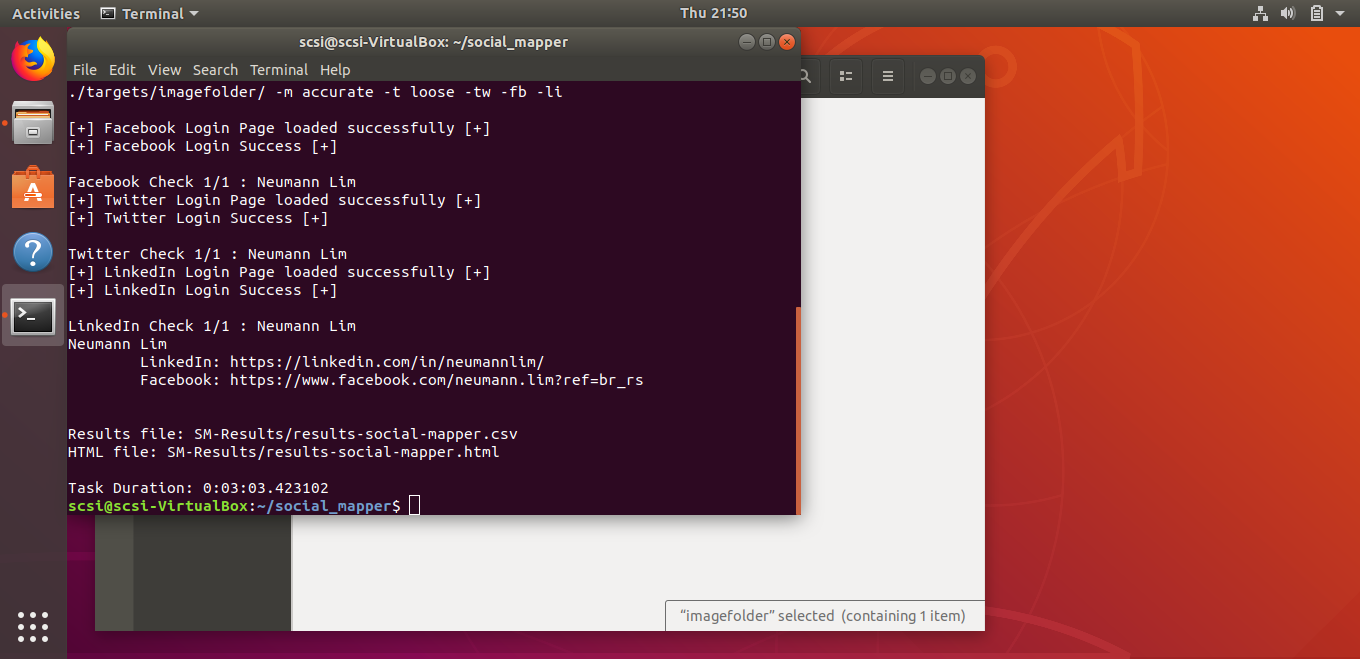
Task: Expand the system menu arrow
Action: coord(1340,14)
